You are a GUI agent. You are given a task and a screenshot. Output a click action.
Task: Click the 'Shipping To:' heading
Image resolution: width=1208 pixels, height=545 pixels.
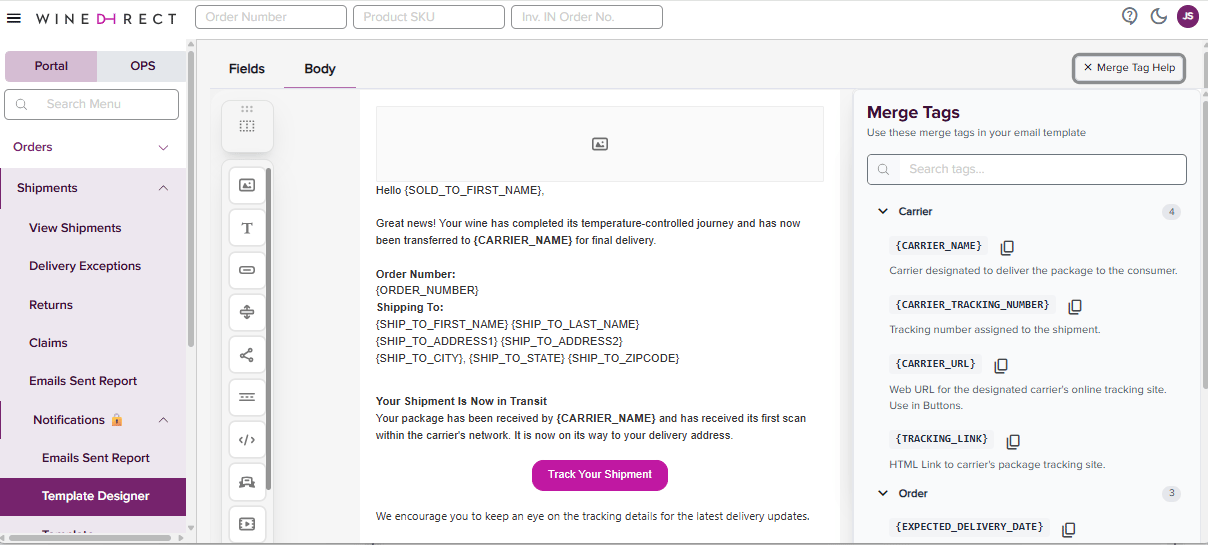[x=410, y=307]
